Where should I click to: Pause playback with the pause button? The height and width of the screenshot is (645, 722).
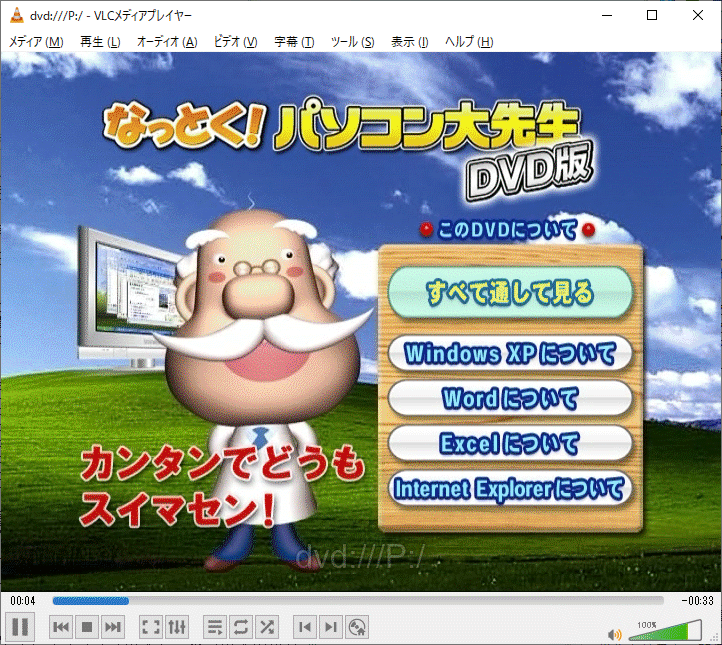point(20,627)
